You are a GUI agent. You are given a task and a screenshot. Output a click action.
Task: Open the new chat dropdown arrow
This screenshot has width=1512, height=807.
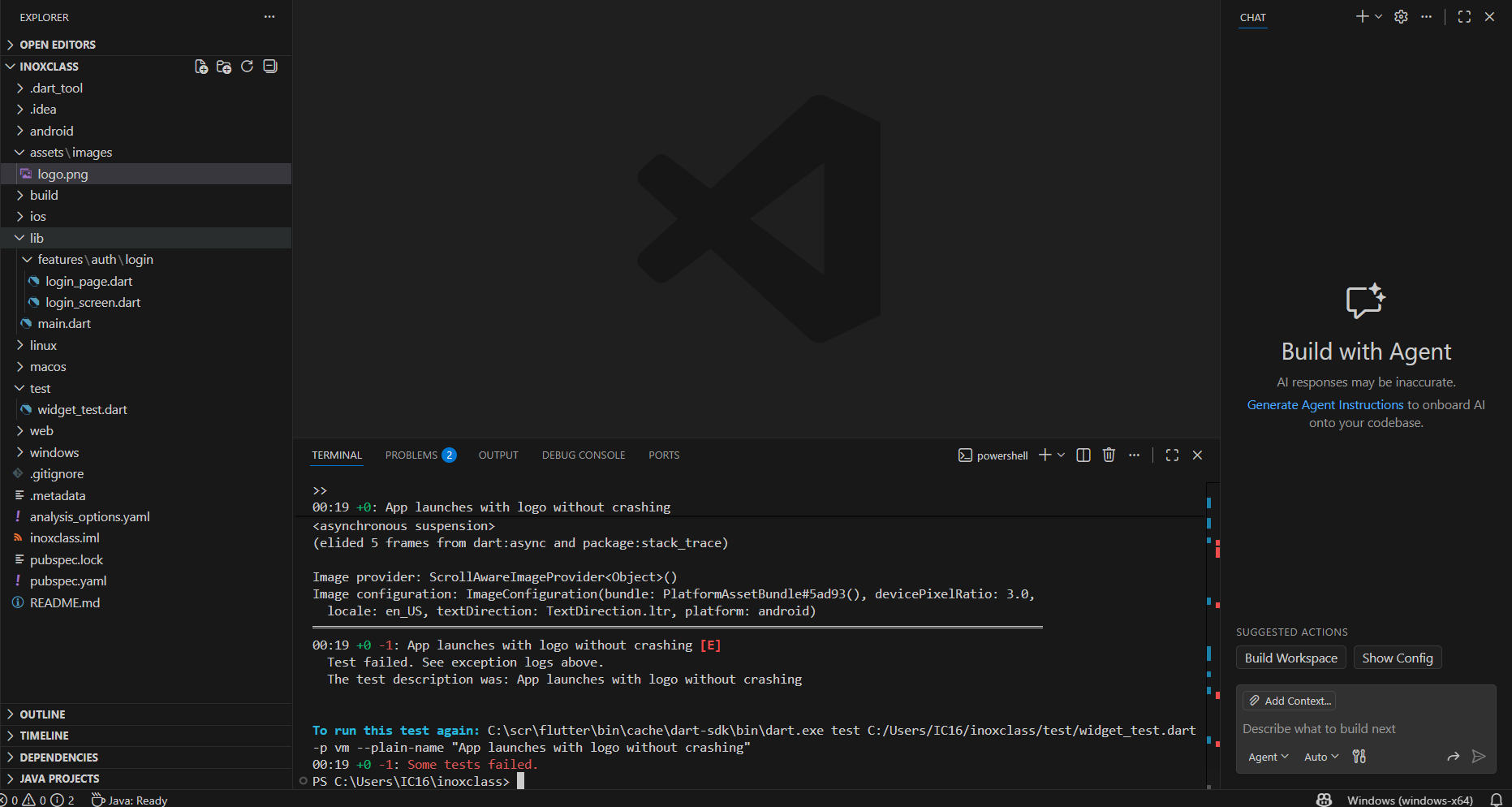[1378, 16]
